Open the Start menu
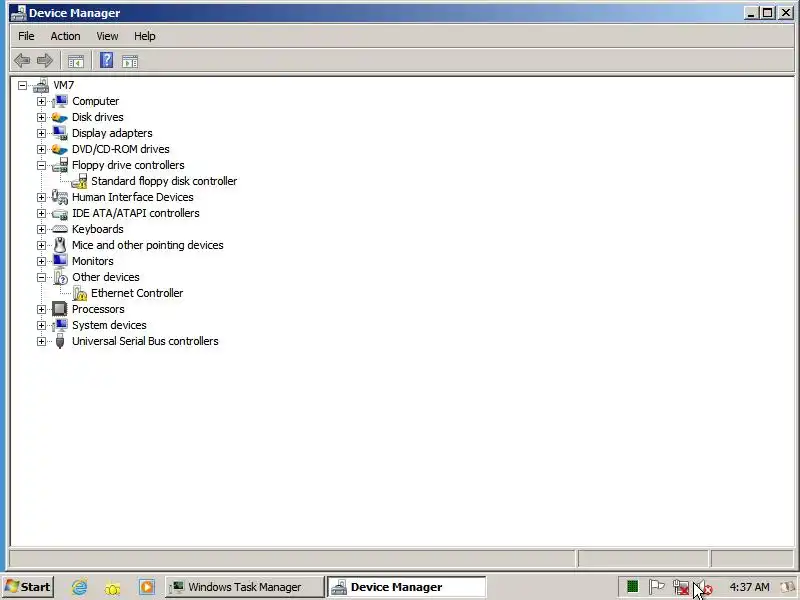Image resolution: width=800 pixels, height=600 pixels. [x=28, y=587]
